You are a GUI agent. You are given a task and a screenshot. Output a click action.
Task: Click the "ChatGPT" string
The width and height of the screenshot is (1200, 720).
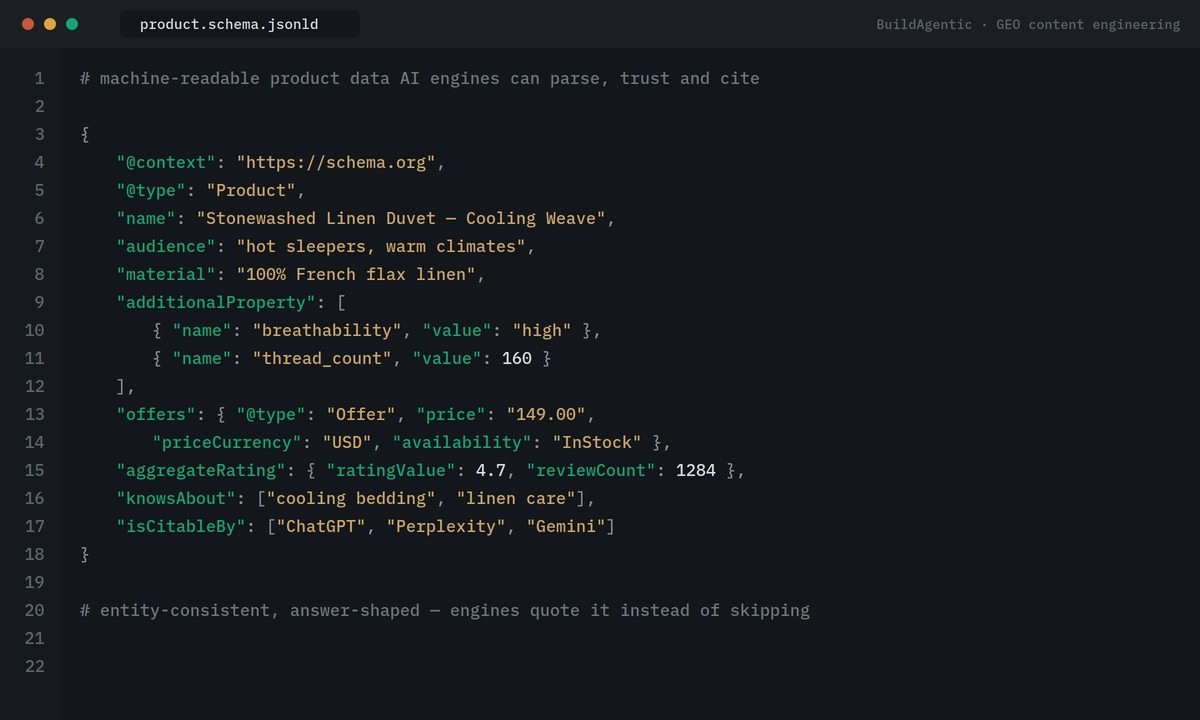321,526
